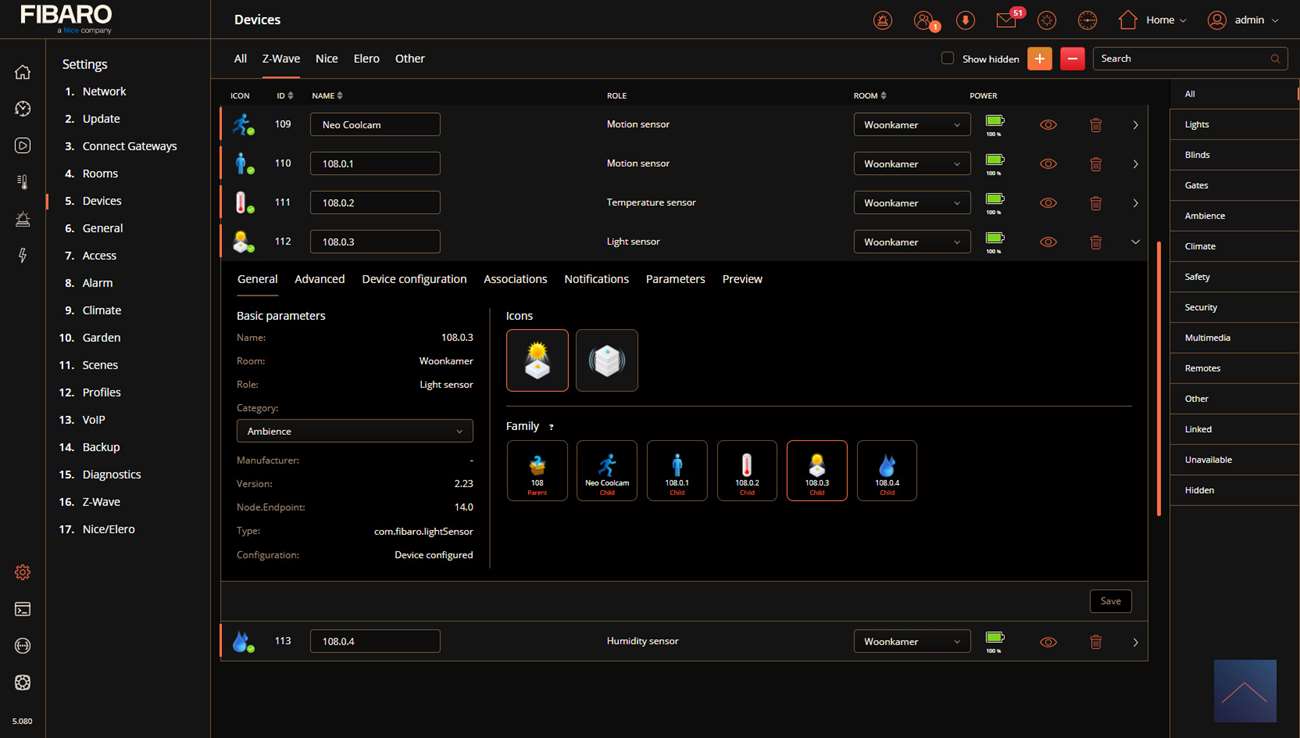Enable the Show hidden checkbox
Screen dimensions: 1300x738
coord(947,58)
